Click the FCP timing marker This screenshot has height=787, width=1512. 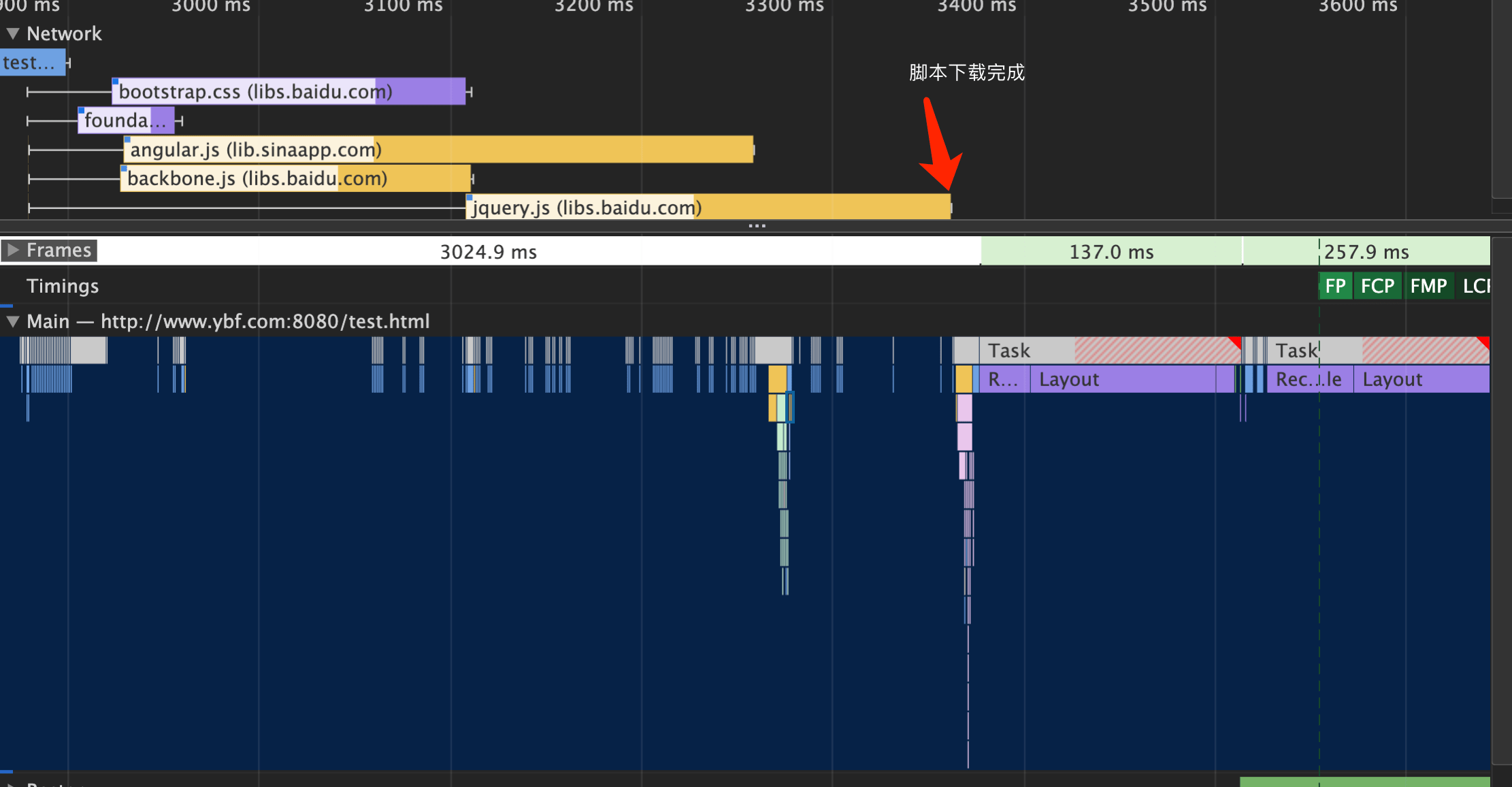click(1378, 286)
